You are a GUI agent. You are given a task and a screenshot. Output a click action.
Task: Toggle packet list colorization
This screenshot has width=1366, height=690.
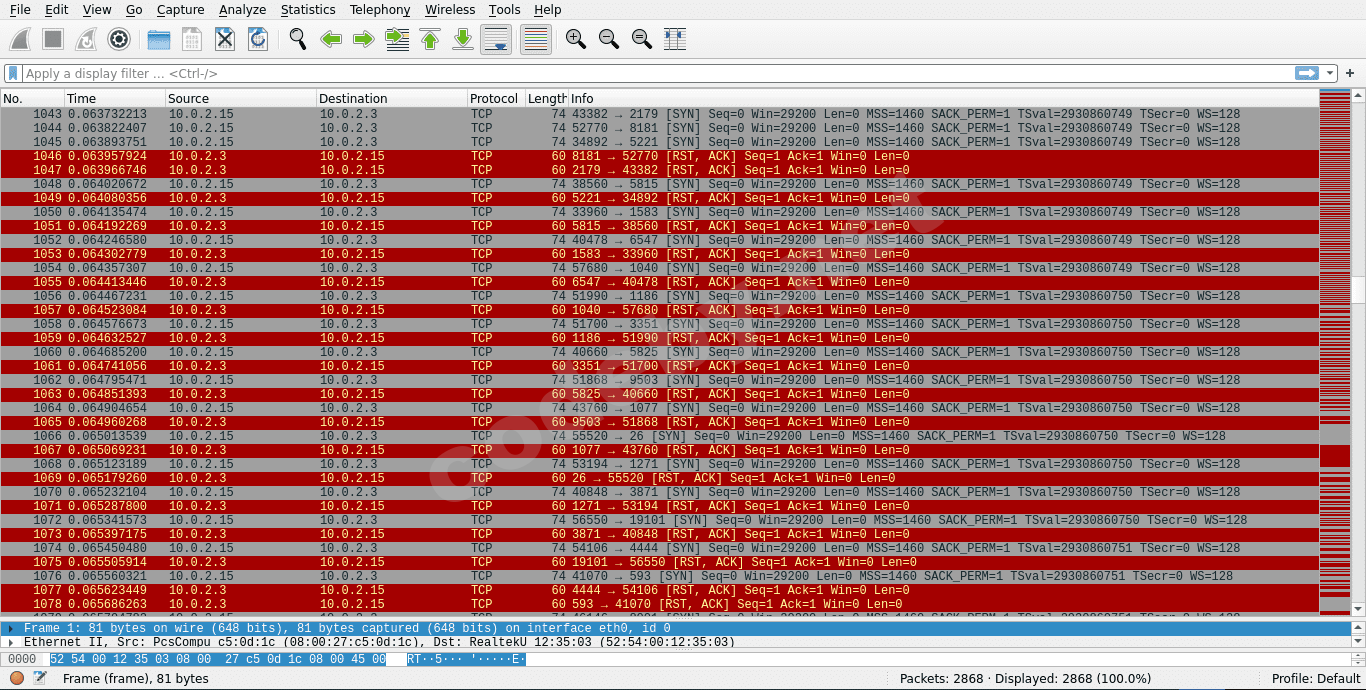tap(535, 39)
